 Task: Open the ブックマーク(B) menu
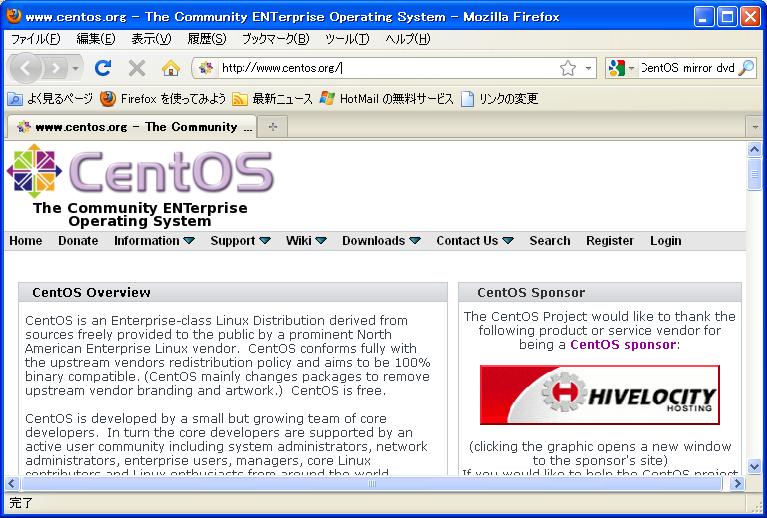276,39
